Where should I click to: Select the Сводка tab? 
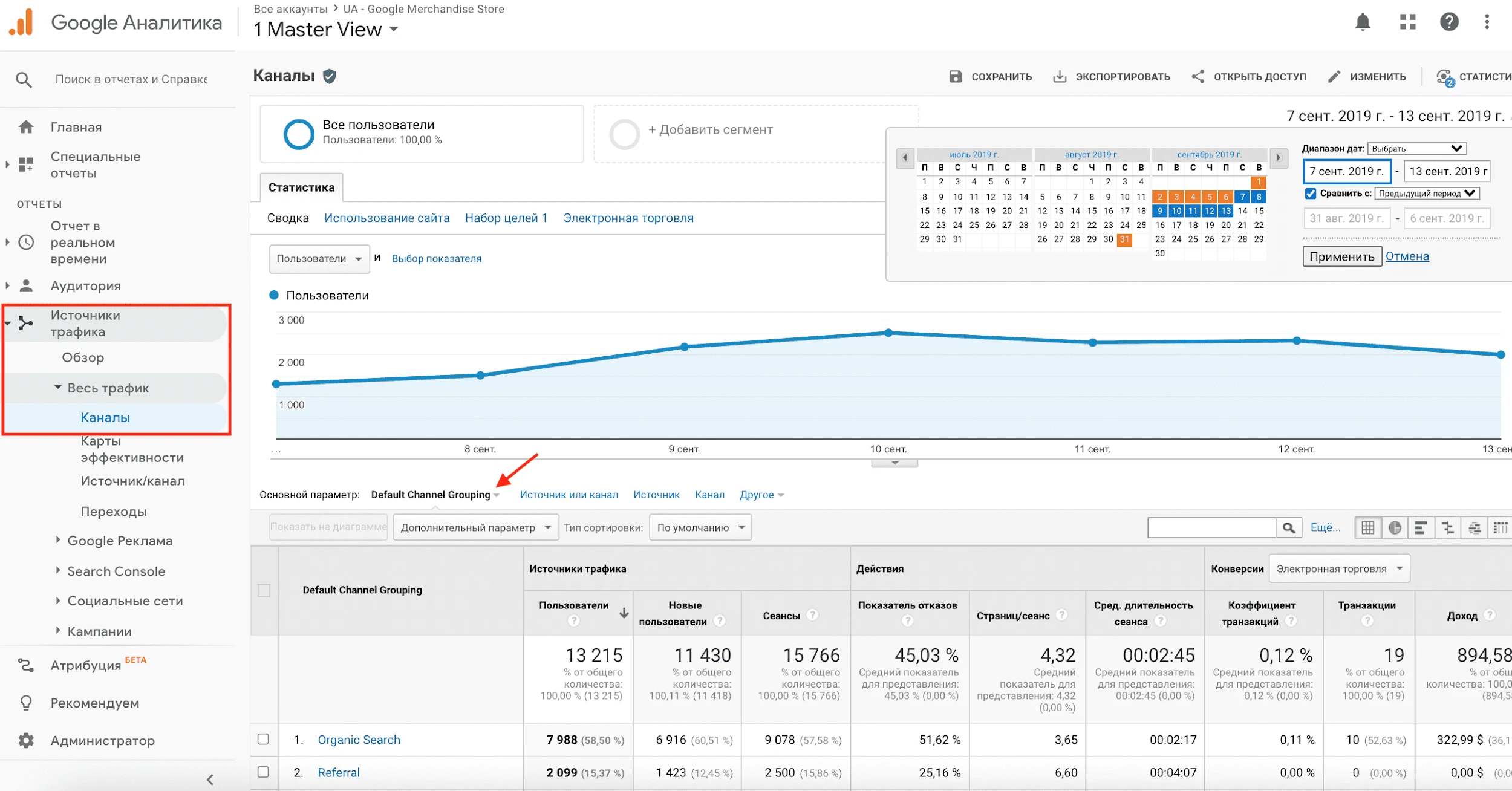tap(288, 218)
